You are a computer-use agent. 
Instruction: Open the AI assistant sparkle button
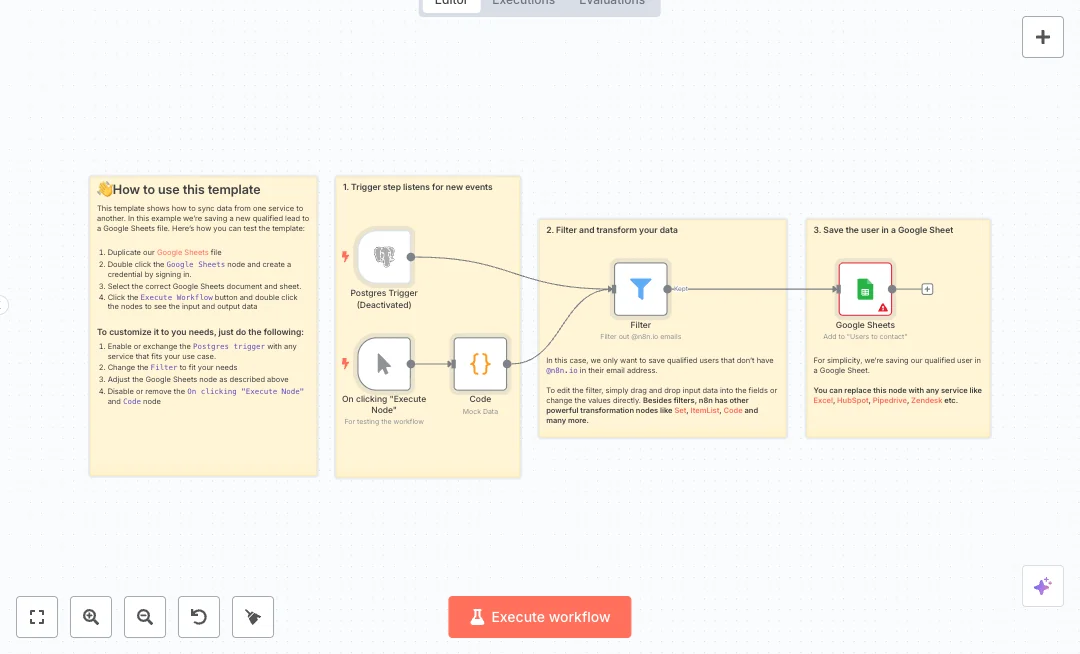(1042, 586)
